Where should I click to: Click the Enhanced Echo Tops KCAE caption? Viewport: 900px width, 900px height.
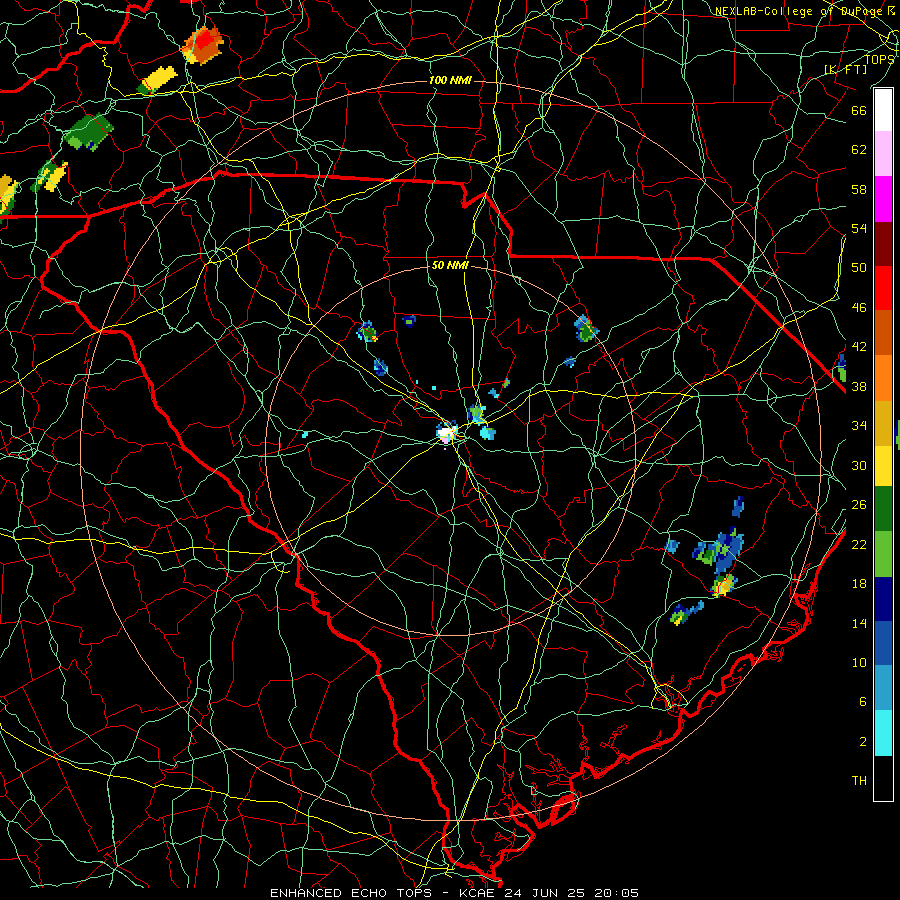tap(454, 893)
